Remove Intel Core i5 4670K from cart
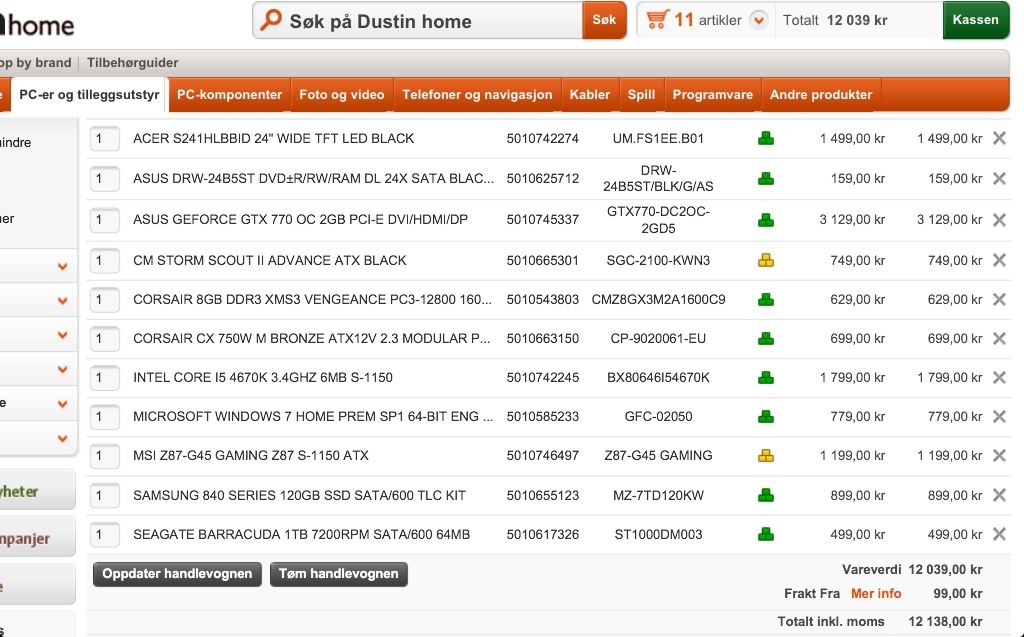Image resolution: width=1024 pixels, height=637 pixels. click(999, 377)
